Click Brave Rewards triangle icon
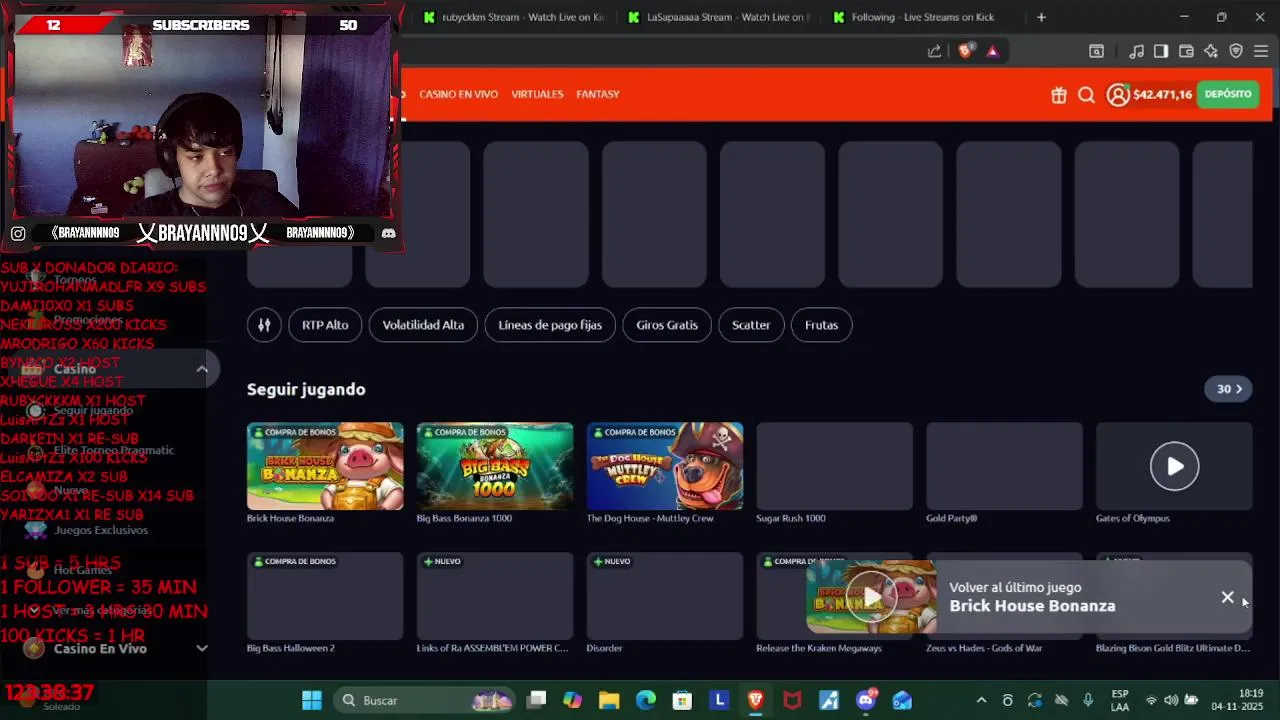Image resolution: width=1280 pixels, height=720 pixels. click(992, 51)
